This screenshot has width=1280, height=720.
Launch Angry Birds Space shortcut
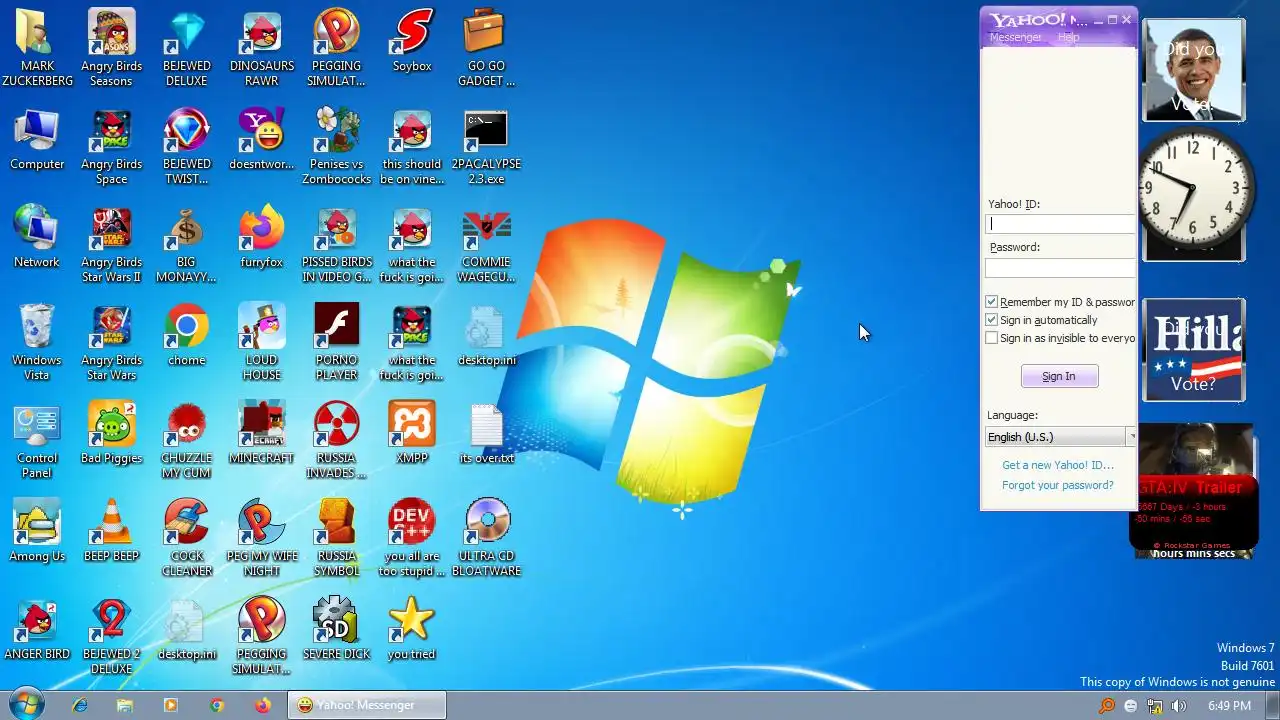pos(112,146)
